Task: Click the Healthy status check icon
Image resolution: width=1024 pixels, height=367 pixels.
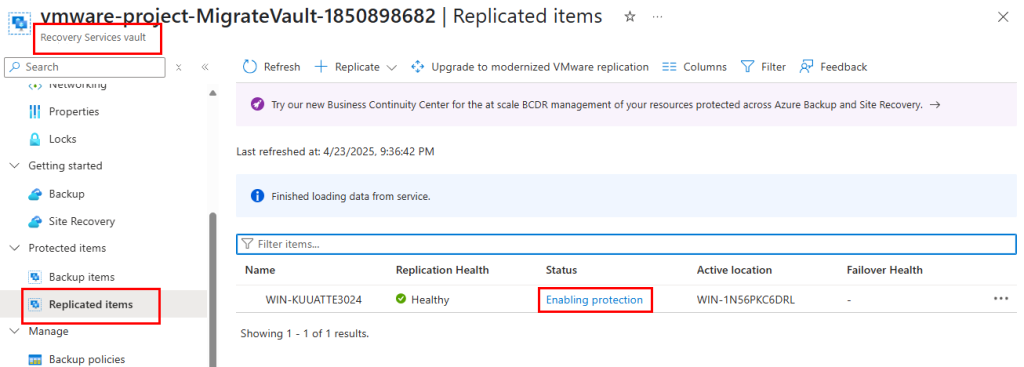Action: pyautogui.click(x=401, y=299)
